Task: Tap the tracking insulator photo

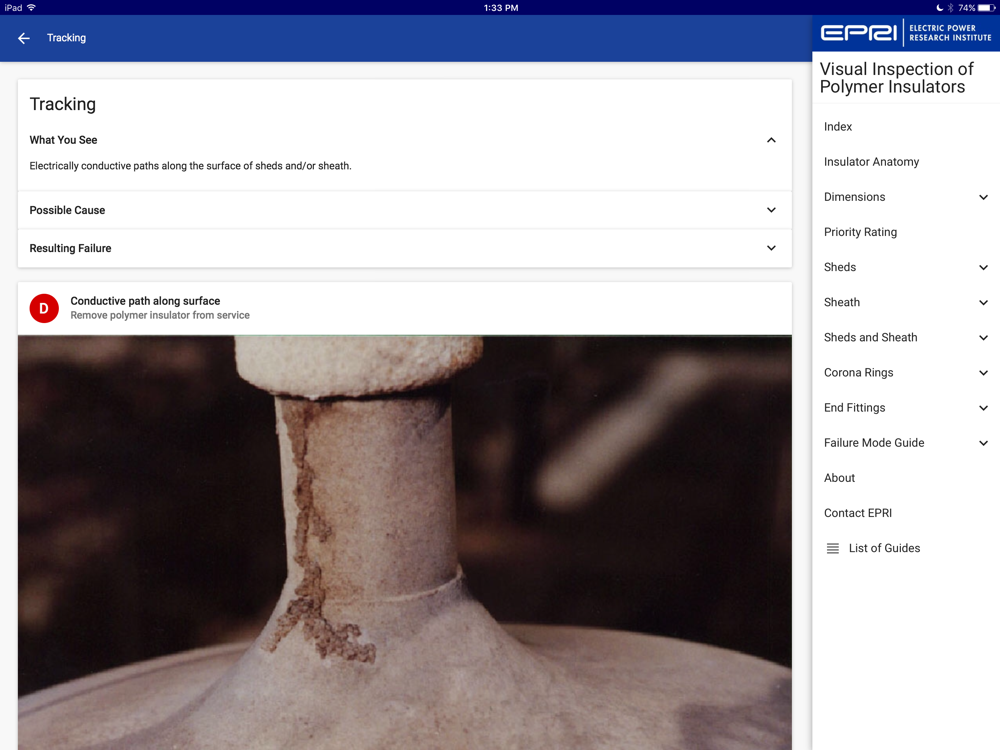Action: [x=404, y=540]
